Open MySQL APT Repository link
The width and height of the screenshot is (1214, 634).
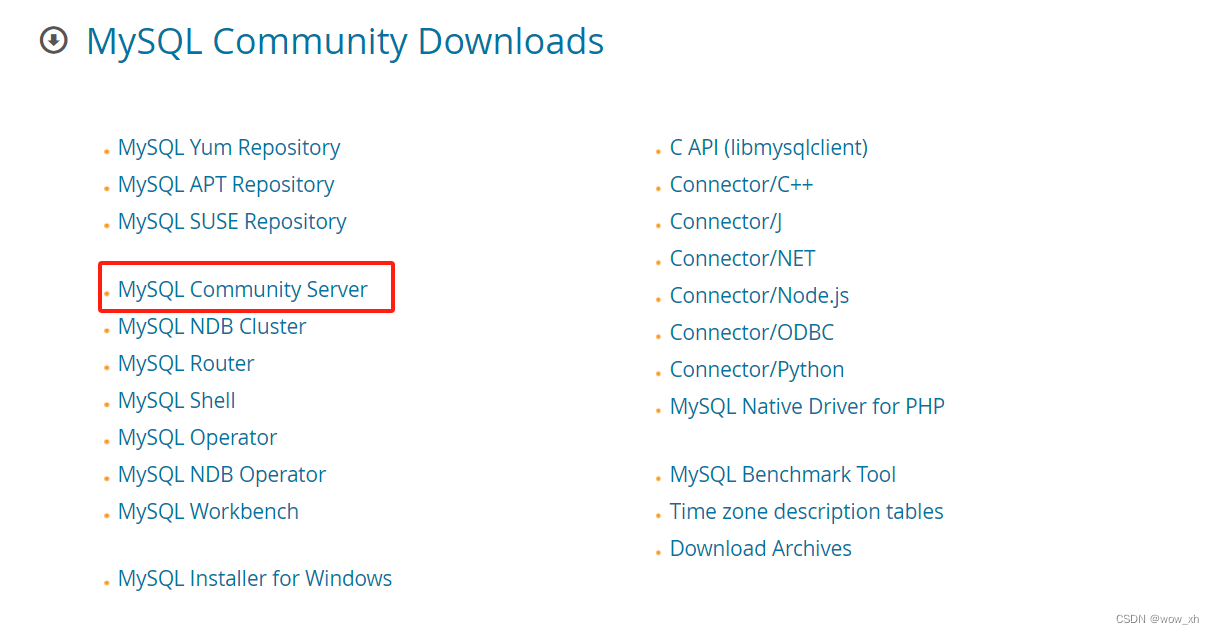pyautogui.click(x=226, y=185)
